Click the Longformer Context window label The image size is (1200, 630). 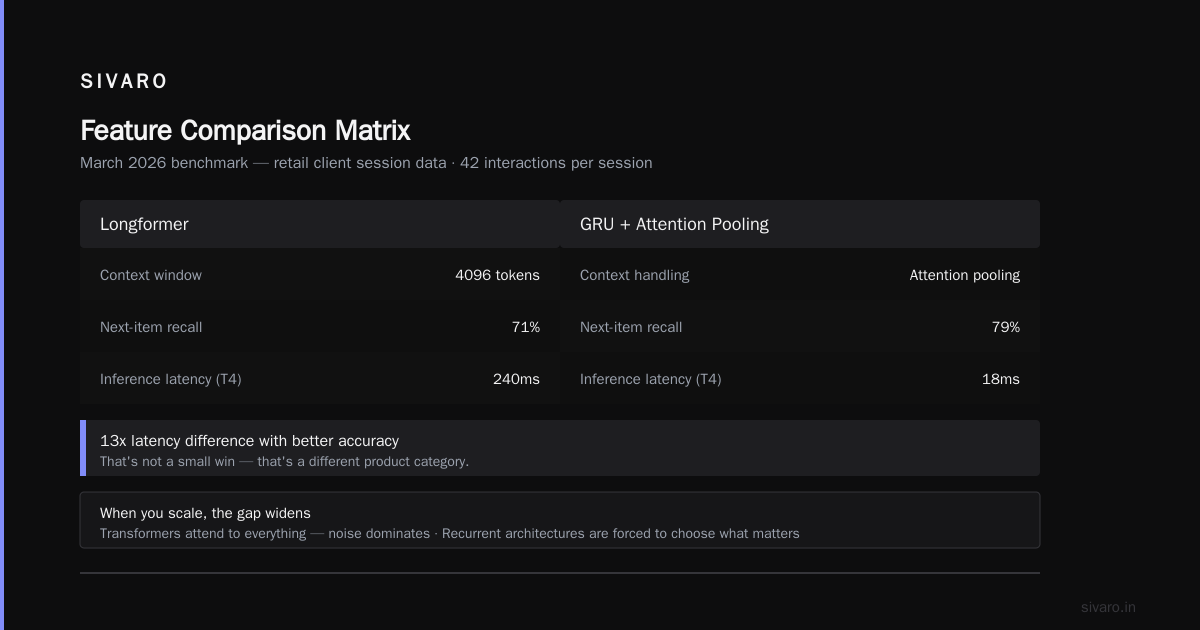pos(151,275)
